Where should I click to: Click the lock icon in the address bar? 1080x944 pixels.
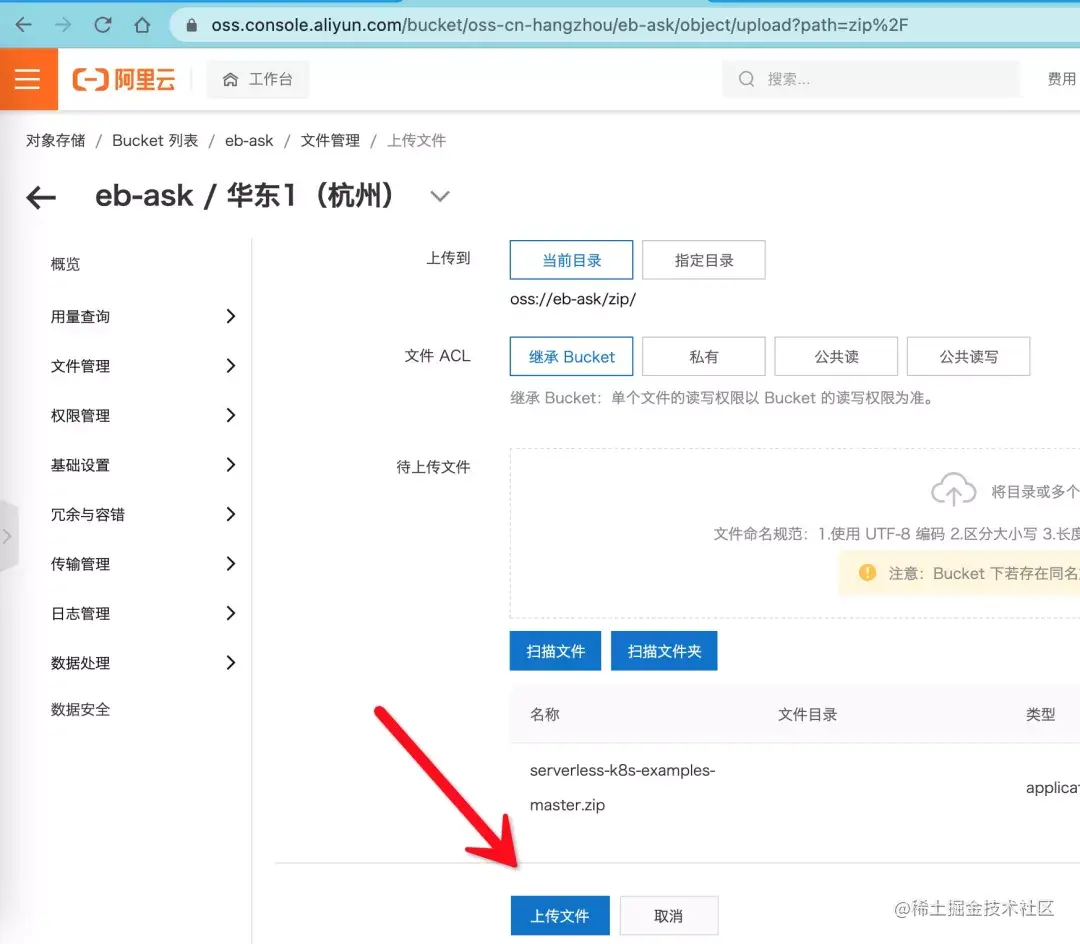[x=191, y=25]
